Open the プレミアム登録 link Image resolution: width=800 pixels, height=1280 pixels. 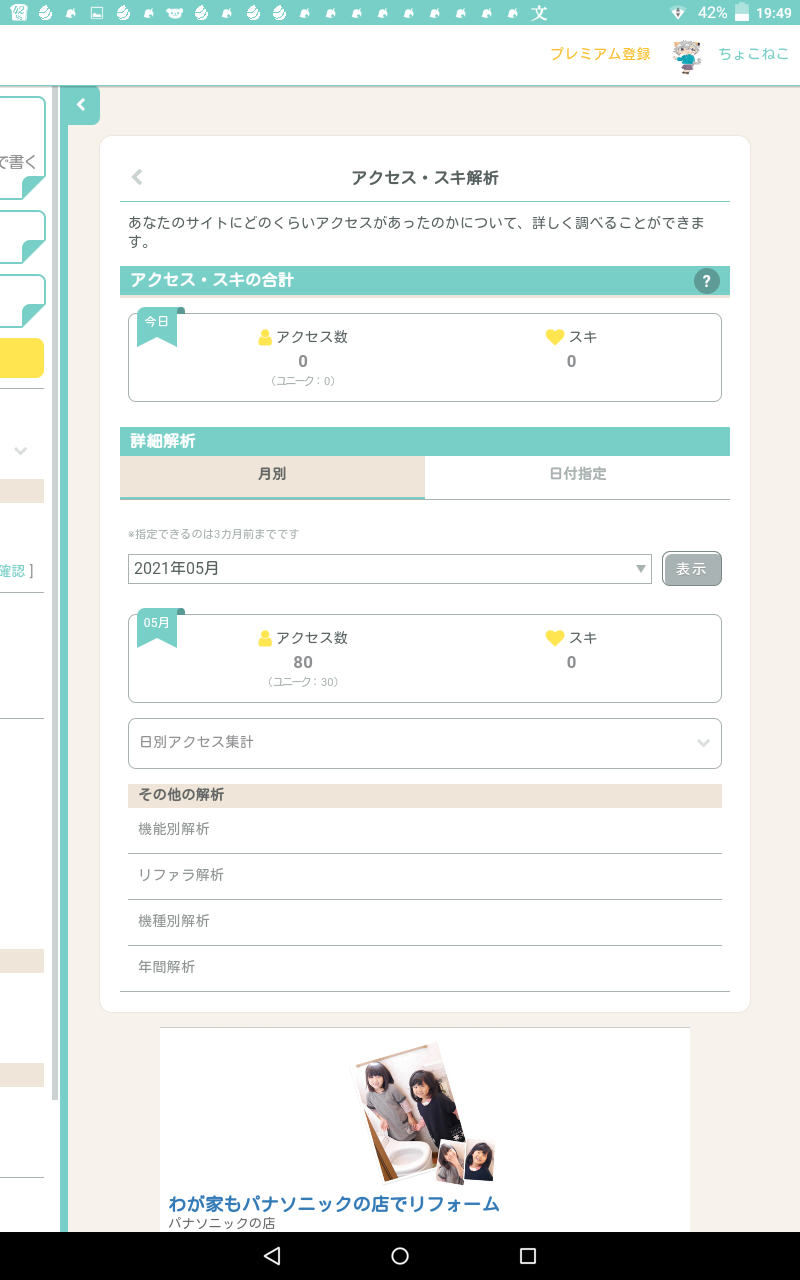click(600, 54)
